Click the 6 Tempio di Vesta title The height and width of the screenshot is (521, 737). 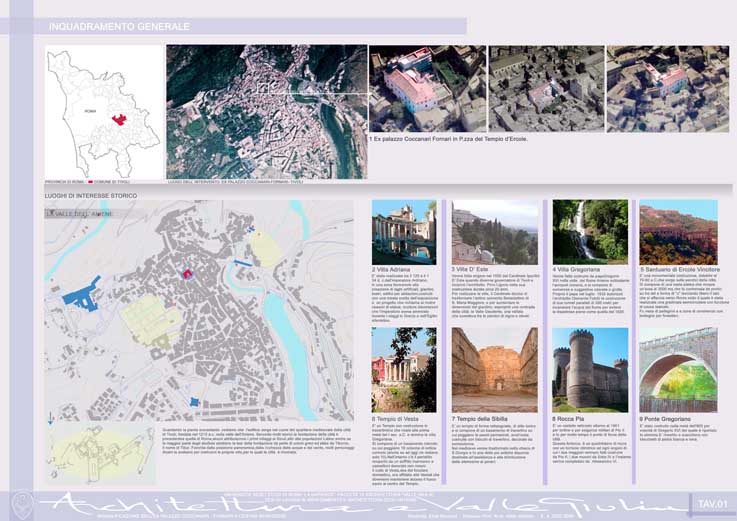(x=395, y=418)
